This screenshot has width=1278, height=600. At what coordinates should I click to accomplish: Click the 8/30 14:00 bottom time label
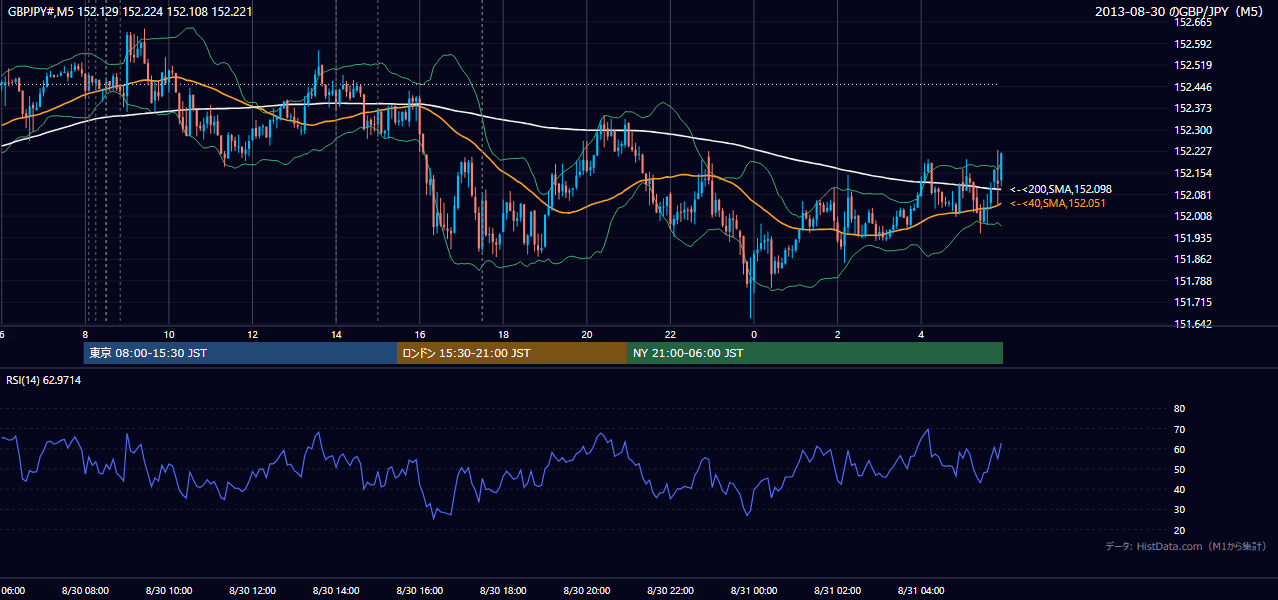[x=336, y=590]
